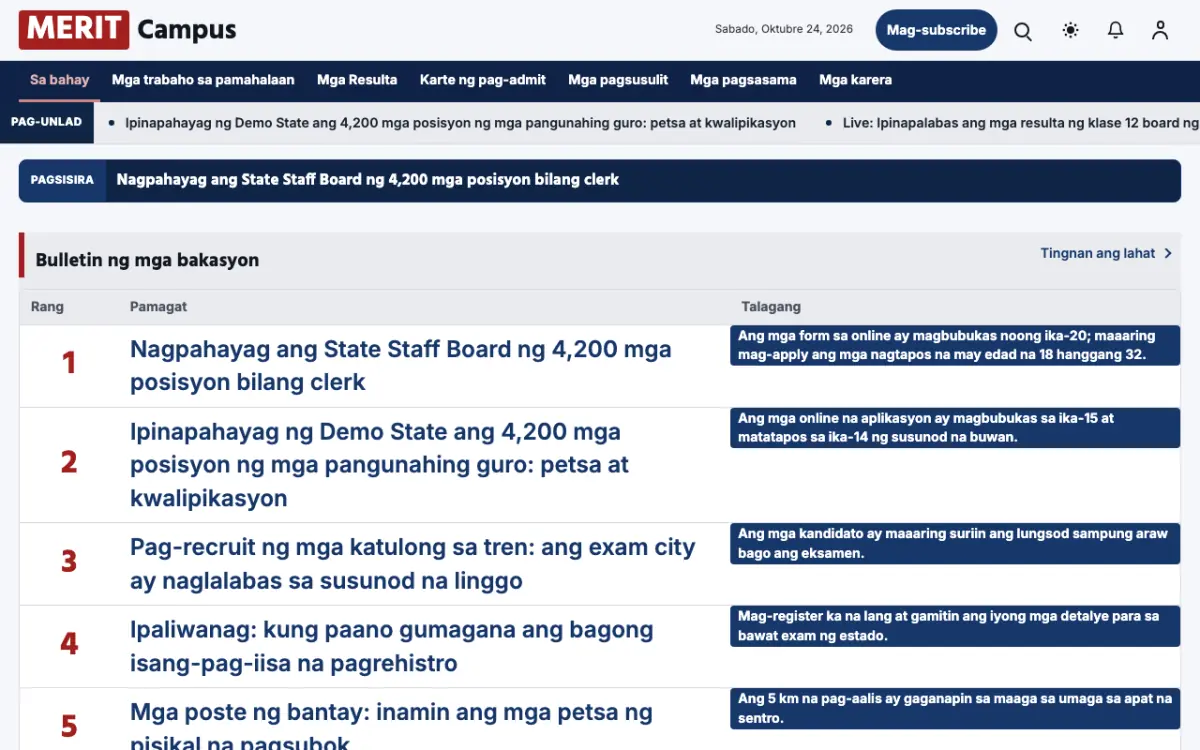
Task: Click the Bulletin ng mga bakasyon heading
Action: click(x=147, y=260)
